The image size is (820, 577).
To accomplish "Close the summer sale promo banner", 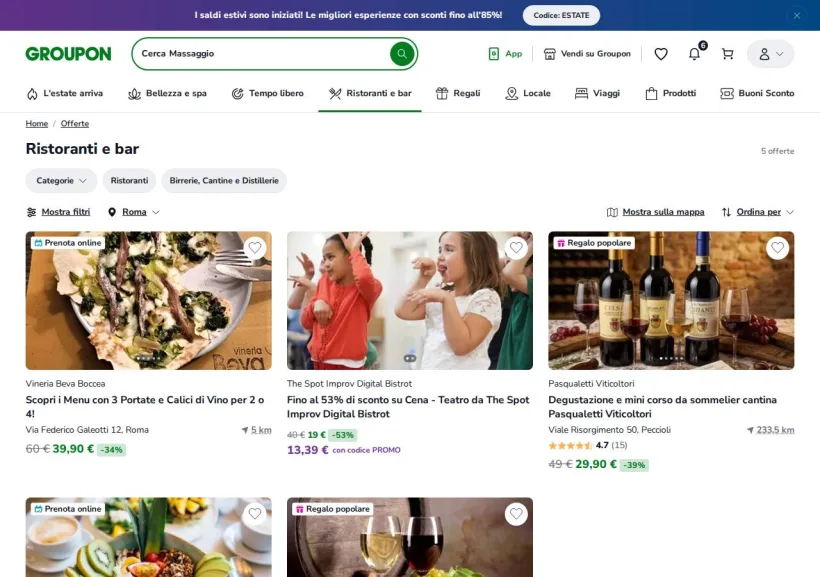I will point(796,15).
